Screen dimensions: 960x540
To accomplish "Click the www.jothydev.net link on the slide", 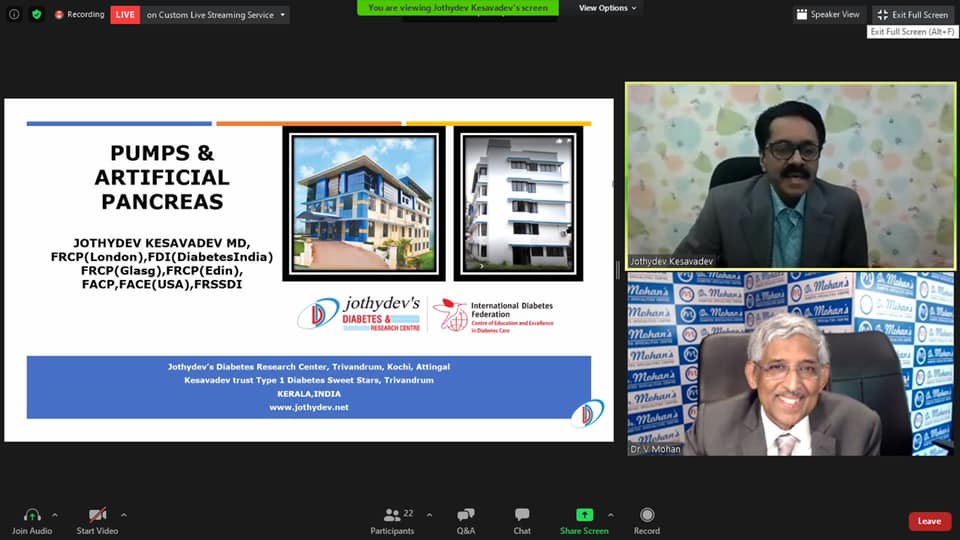I will point(309,407).
